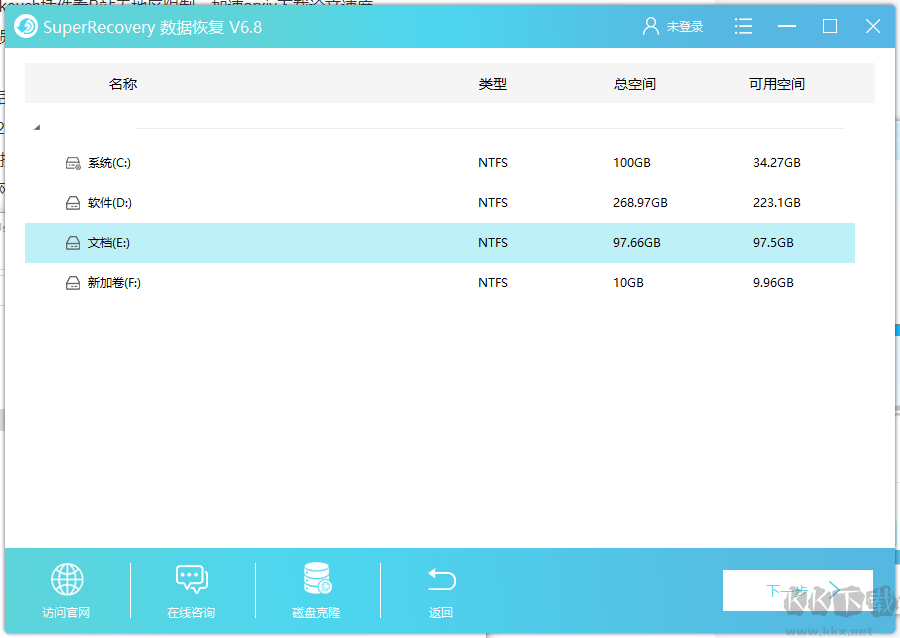Close the SuperRecovery window
This screenshot has width=900, height=638.
tap(873, 26)
